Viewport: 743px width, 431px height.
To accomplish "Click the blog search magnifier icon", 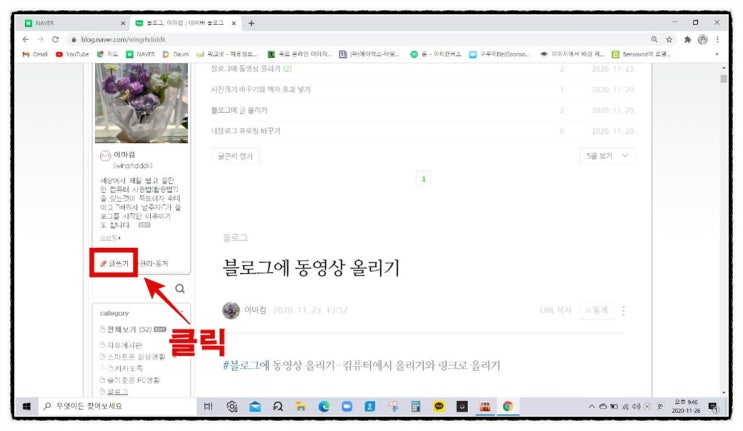I will point(180,288).
